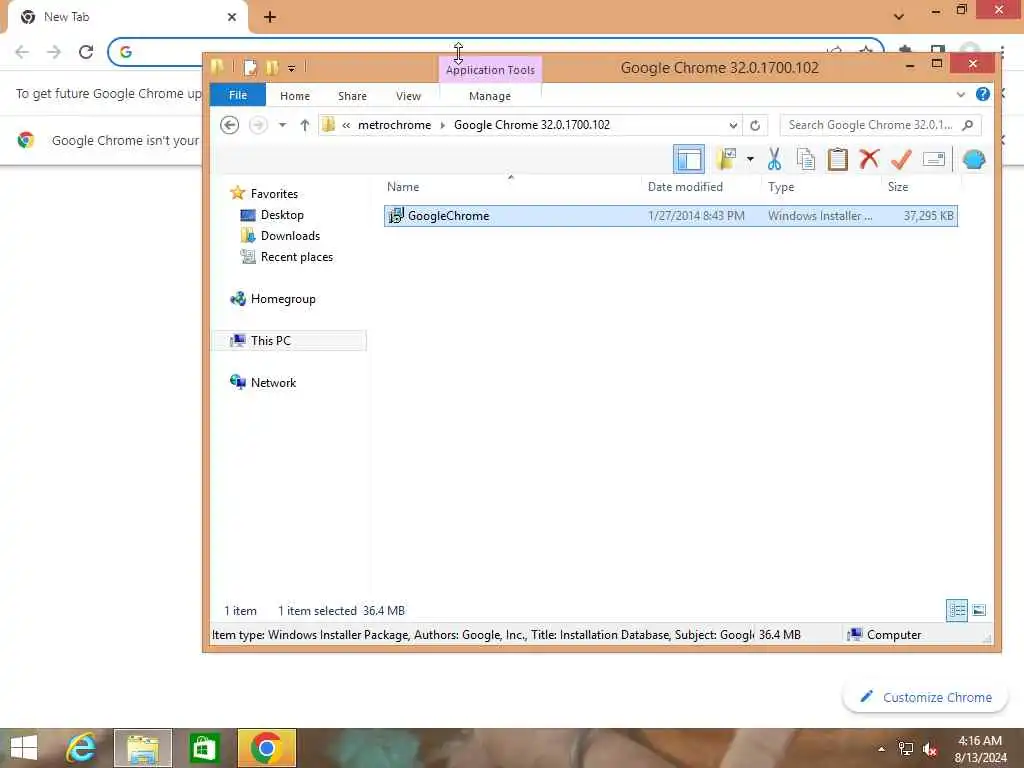Open the Manage ribbon tab

tap(490, 96)
